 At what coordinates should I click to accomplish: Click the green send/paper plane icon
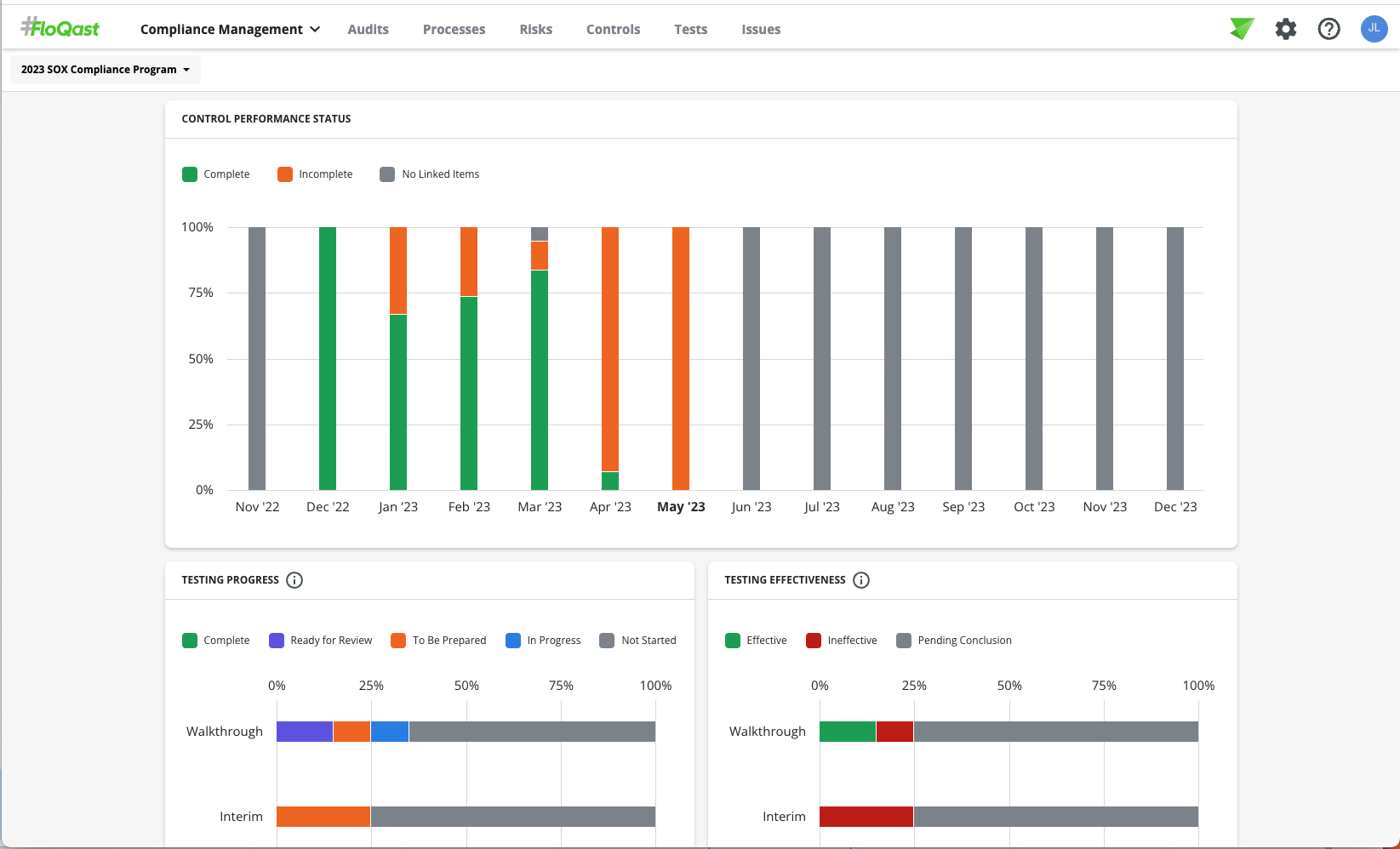pos(1242,28)
